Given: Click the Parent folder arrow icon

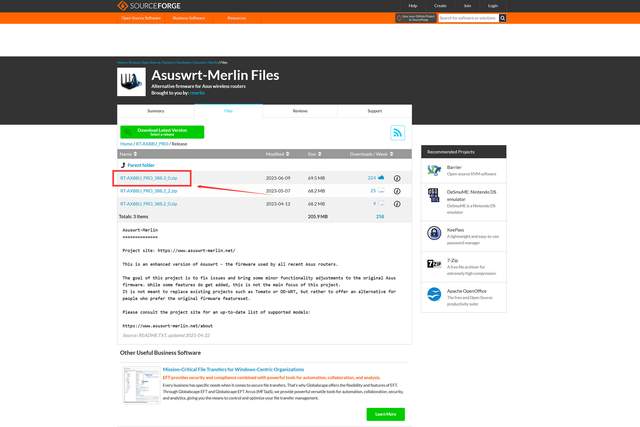Looking at the screenshot, I should point(123,165).
